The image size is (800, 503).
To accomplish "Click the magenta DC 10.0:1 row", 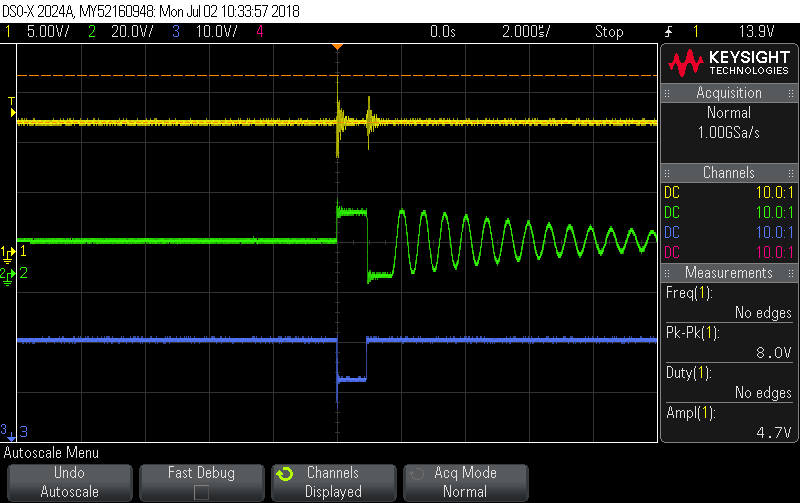I will (729, 253).
